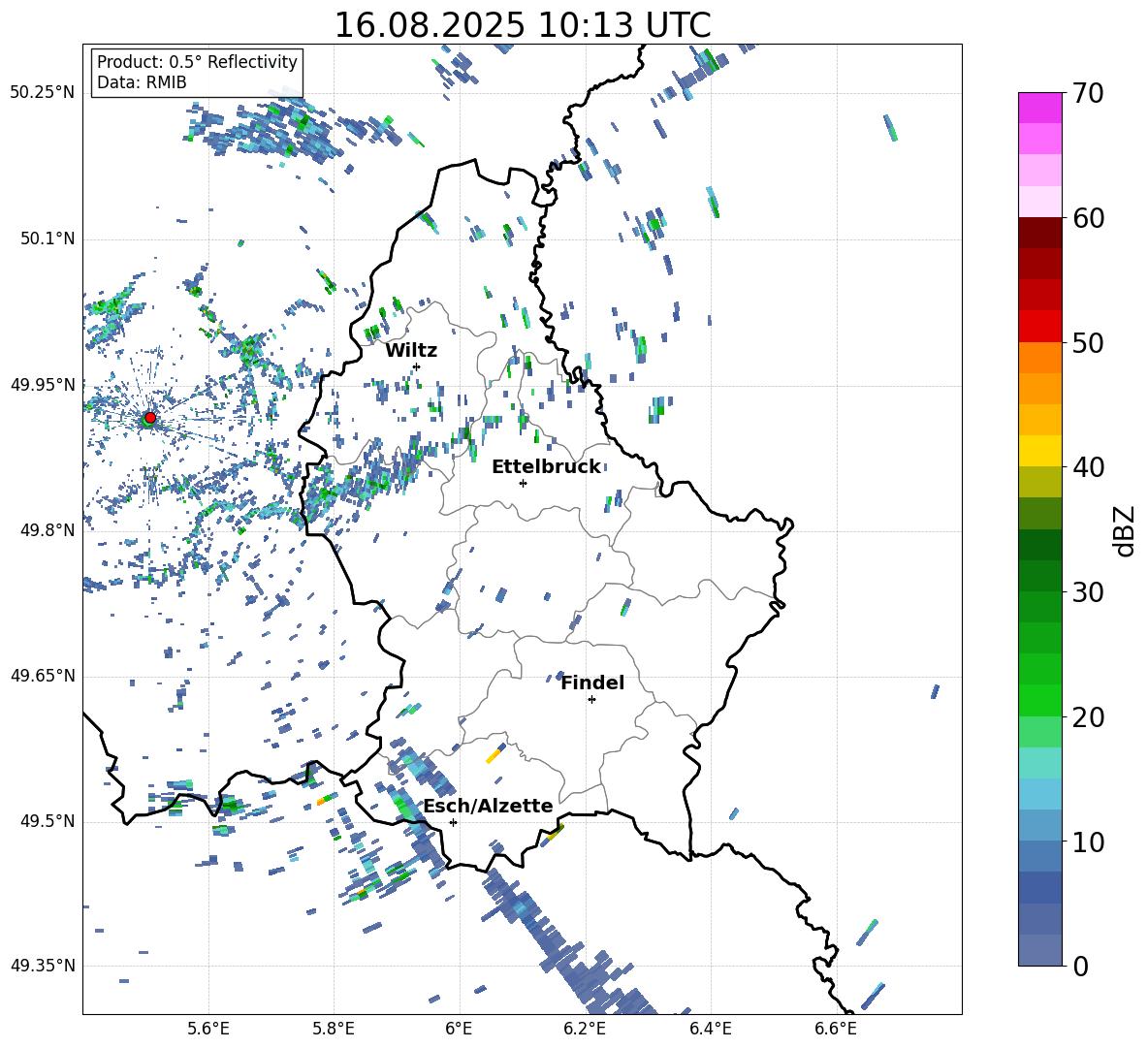Click the 5.8°E longitude label
Viewport: 1148px width, 1048px height.
334,1029
